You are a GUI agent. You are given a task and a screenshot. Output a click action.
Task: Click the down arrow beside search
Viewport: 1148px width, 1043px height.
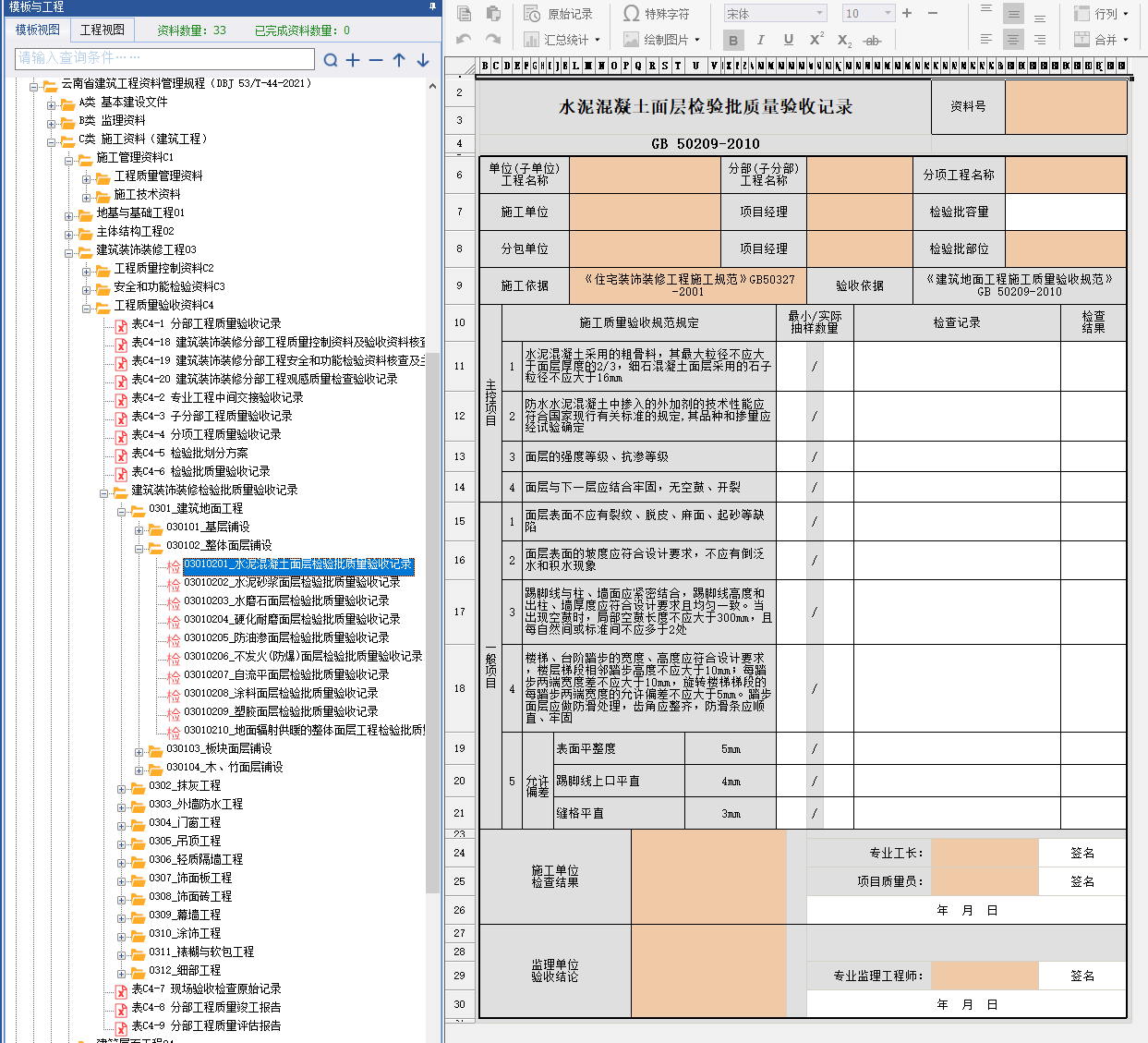point(423,60)
